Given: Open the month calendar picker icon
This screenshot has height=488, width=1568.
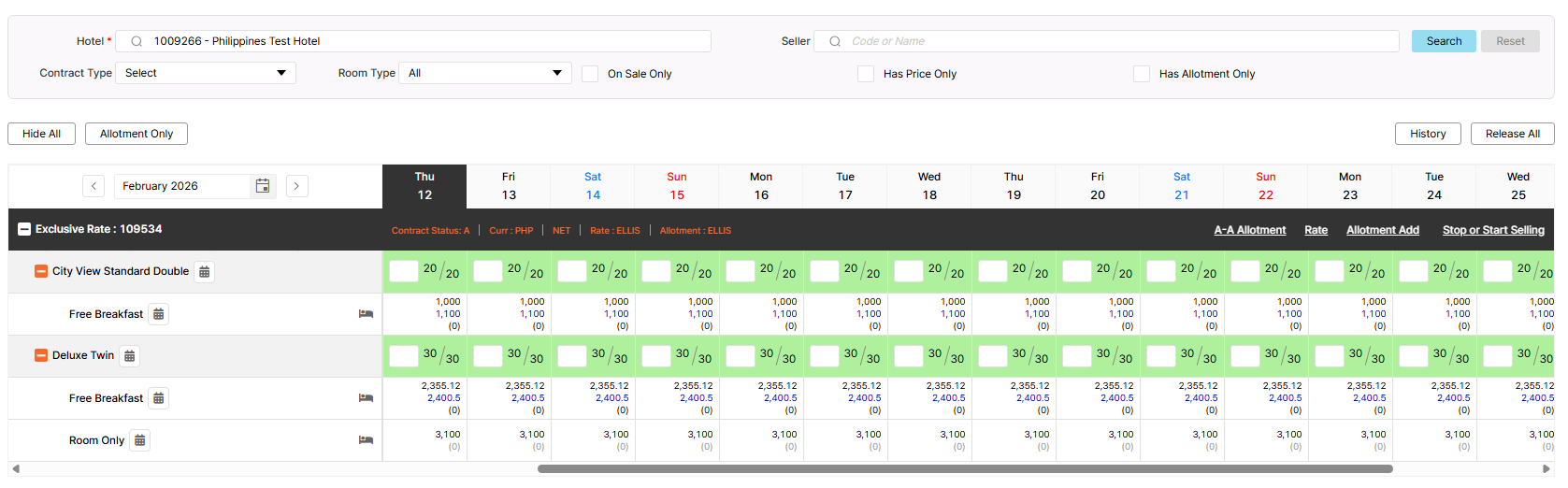Looking at the screenshot, I should point(263,186).
